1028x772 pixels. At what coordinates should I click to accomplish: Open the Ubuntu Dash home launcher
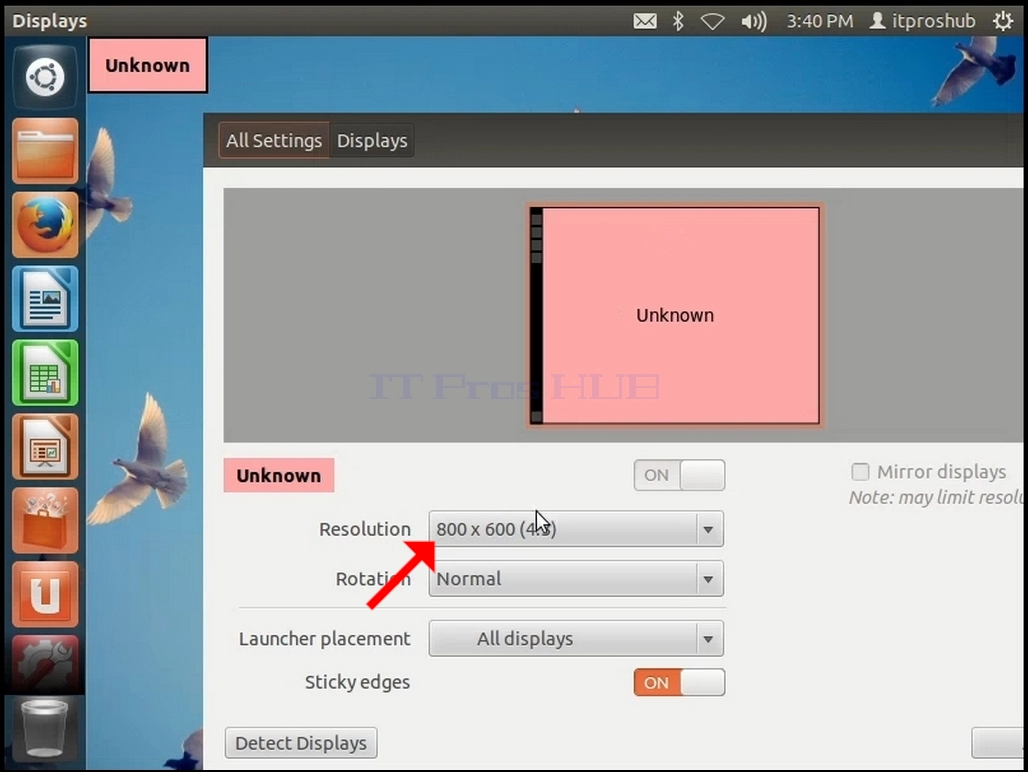pyautogui.click(x=45, y=77)
